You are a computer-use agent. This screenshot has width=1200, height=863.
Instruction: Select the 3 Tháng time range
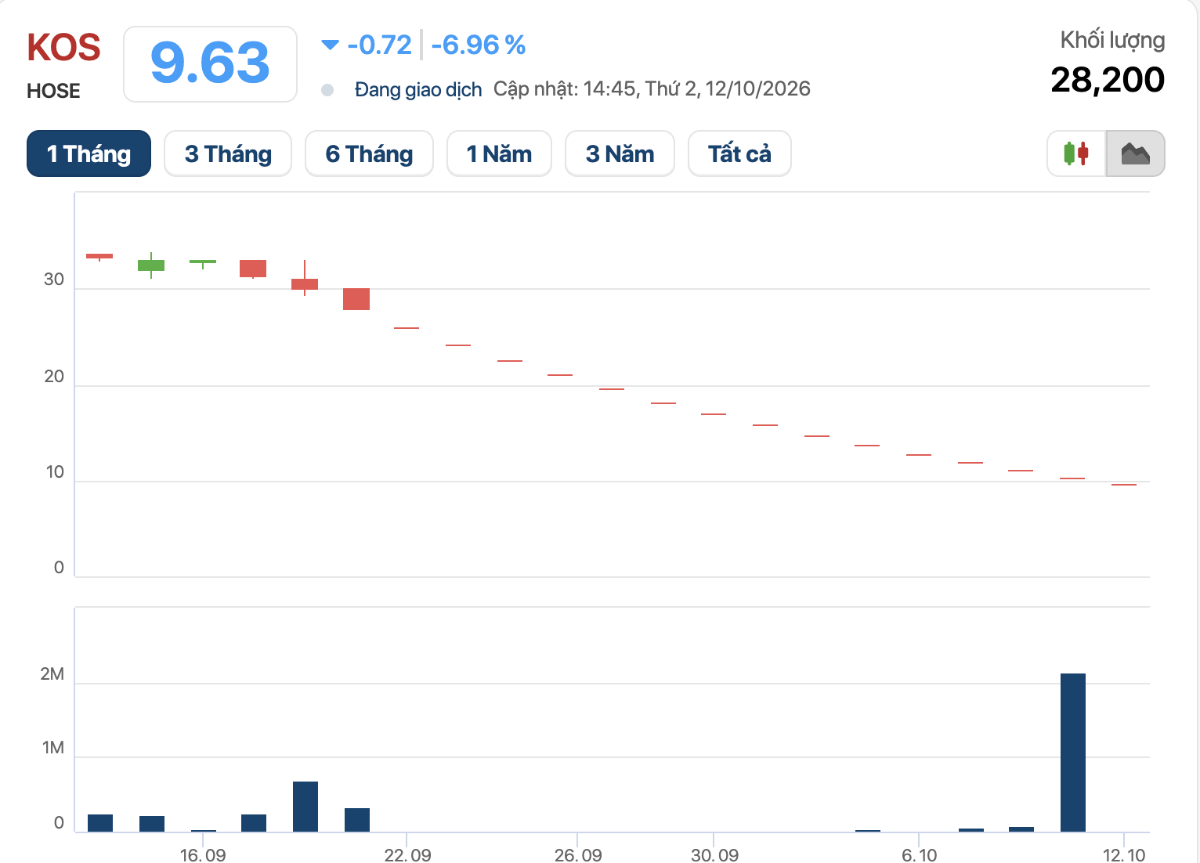tap(228, 154)
